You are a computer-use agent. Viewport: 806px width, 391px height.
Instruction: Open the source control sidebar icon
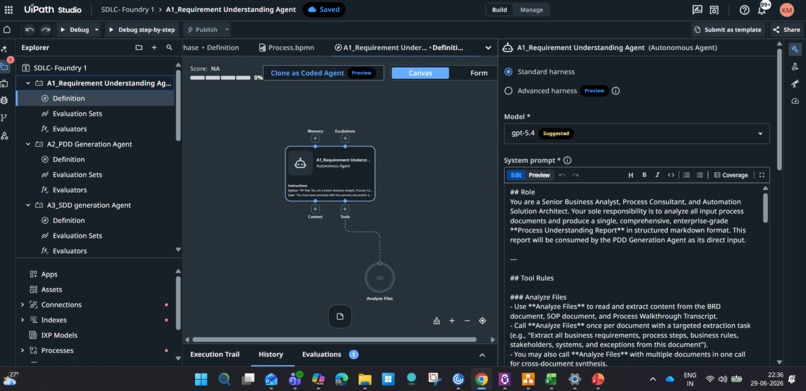point(5,118)
